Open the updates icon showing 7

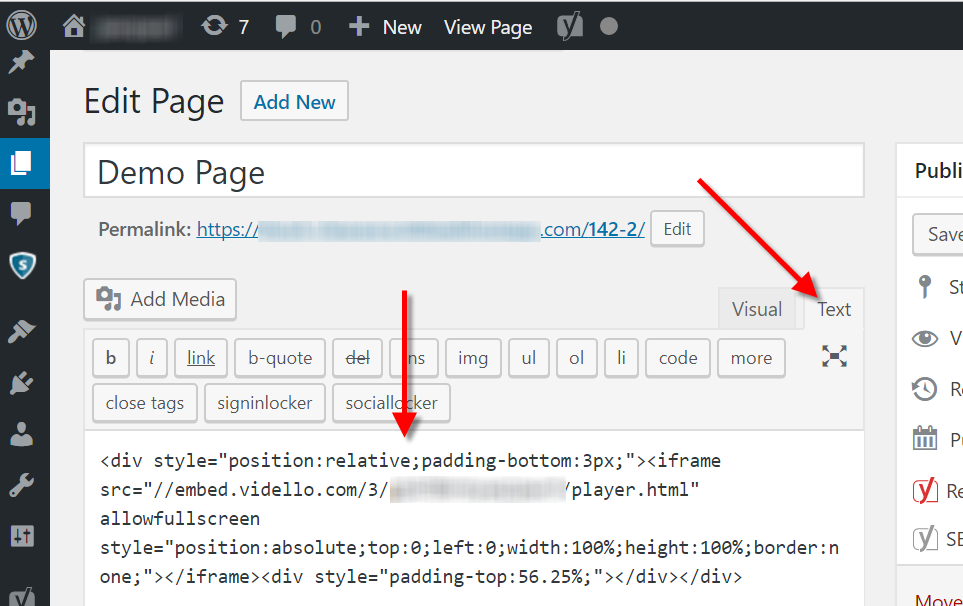225,26
